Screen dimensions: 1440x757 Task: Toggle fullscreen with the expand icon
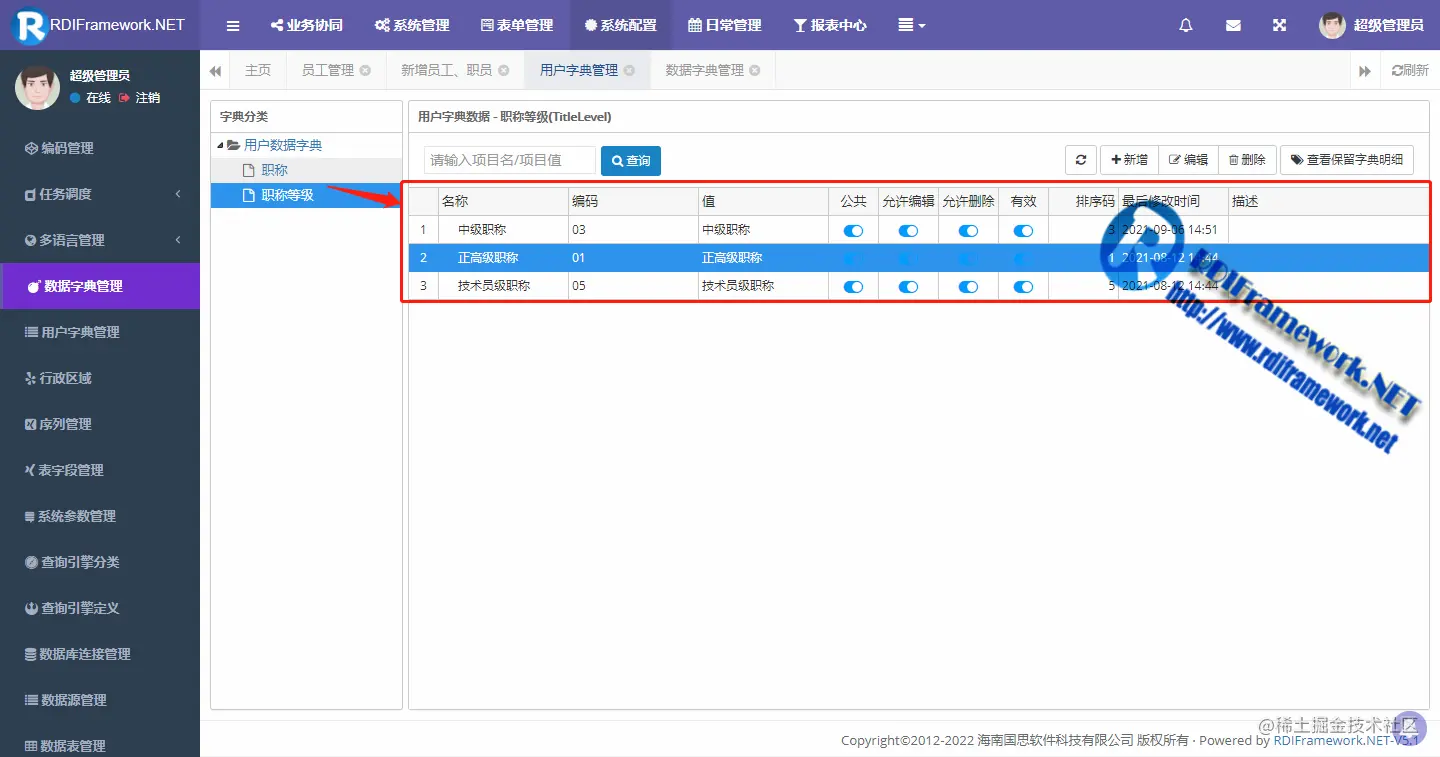click(1280, 25)
